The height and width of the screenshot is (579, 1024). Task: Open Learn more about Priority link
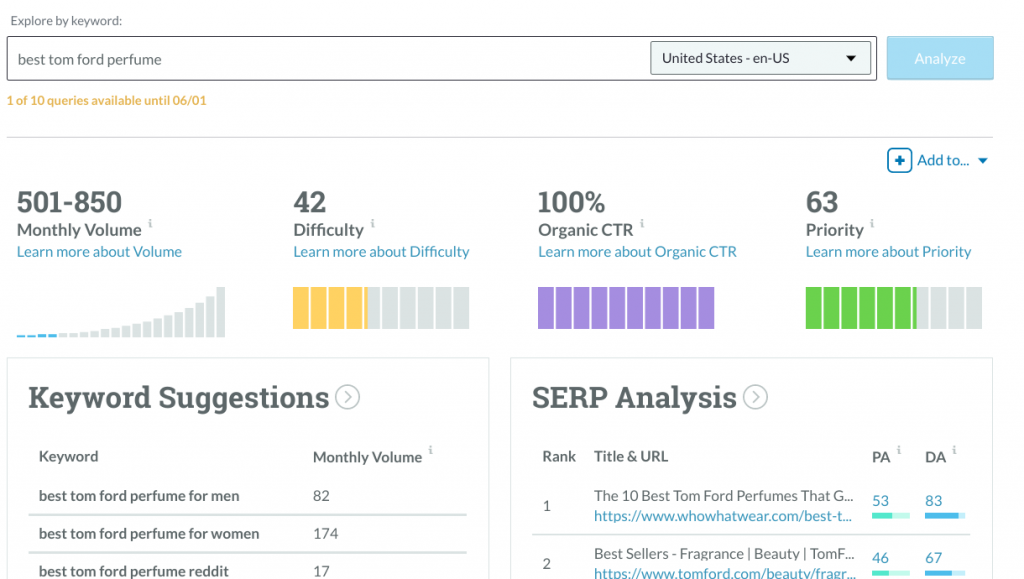point(888,252)
